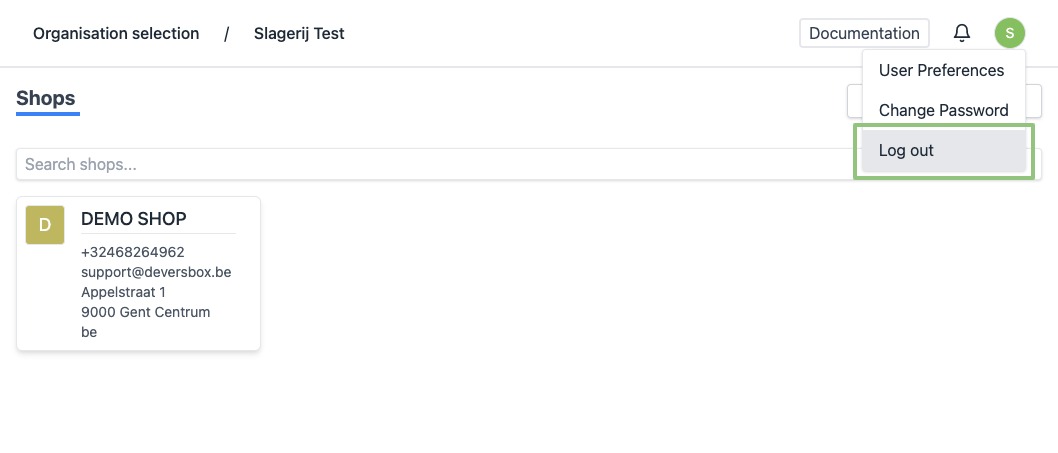
Task: Click the support@deversbox.be email address
Action: (x=156, y=272)
